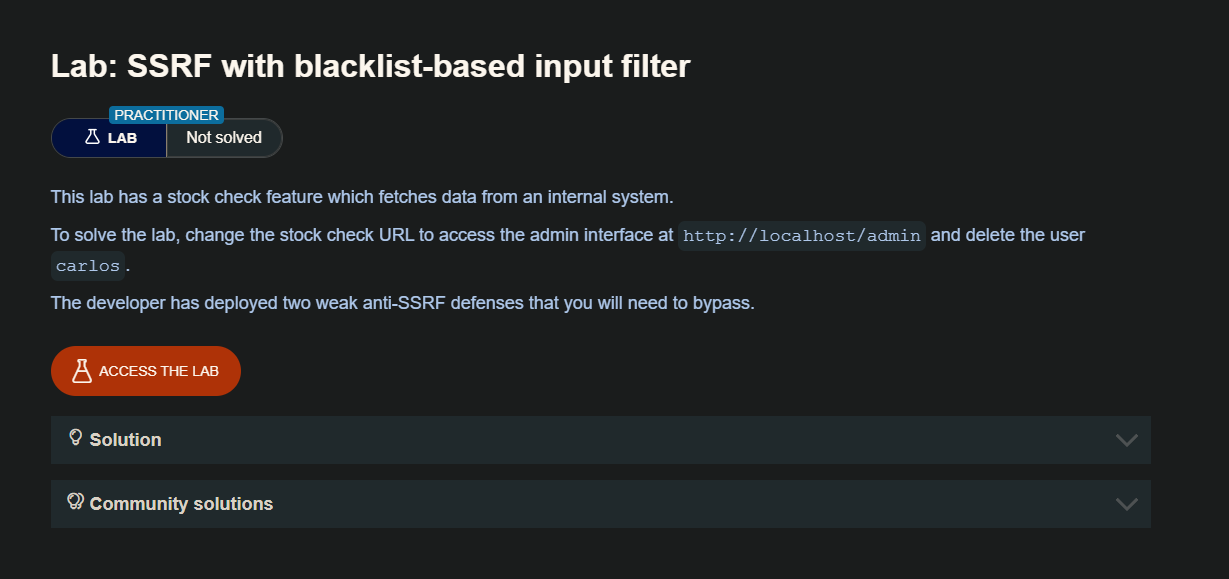Screen dimensions: 1229x579
Task: Click the empty middle area of the Community solutions bar
Action: click(650, 504)
